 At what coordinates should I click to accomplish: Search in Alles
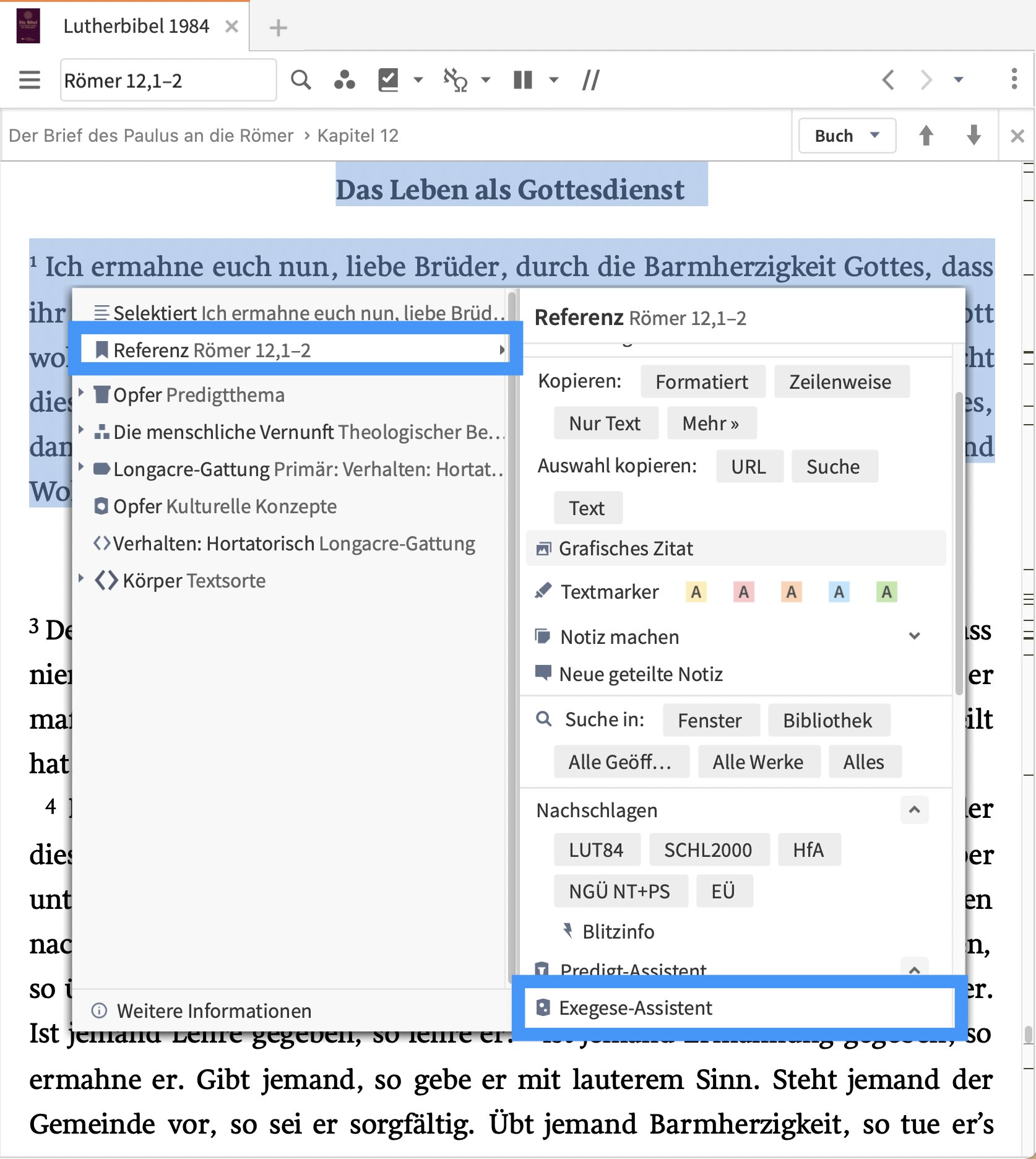[x=864, y=762]
